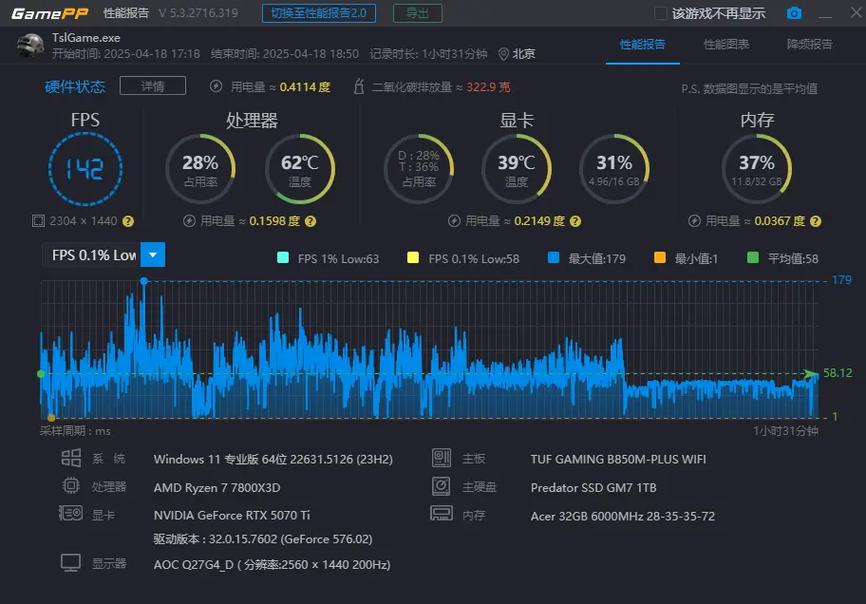Click the power icon beside 用电量 0.4114 度
The width and height of the screenshot is (866, 604).
216,87
